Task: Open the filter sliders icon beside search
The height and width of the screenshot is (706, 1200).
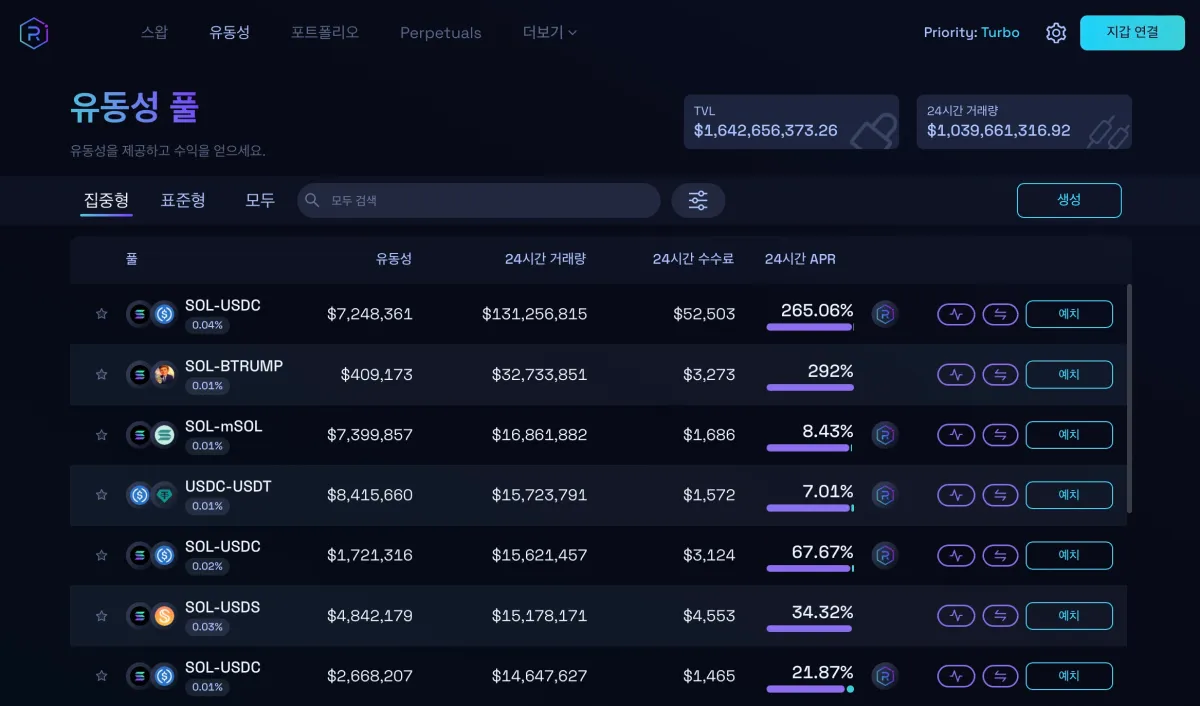Action: pos(698,200)
